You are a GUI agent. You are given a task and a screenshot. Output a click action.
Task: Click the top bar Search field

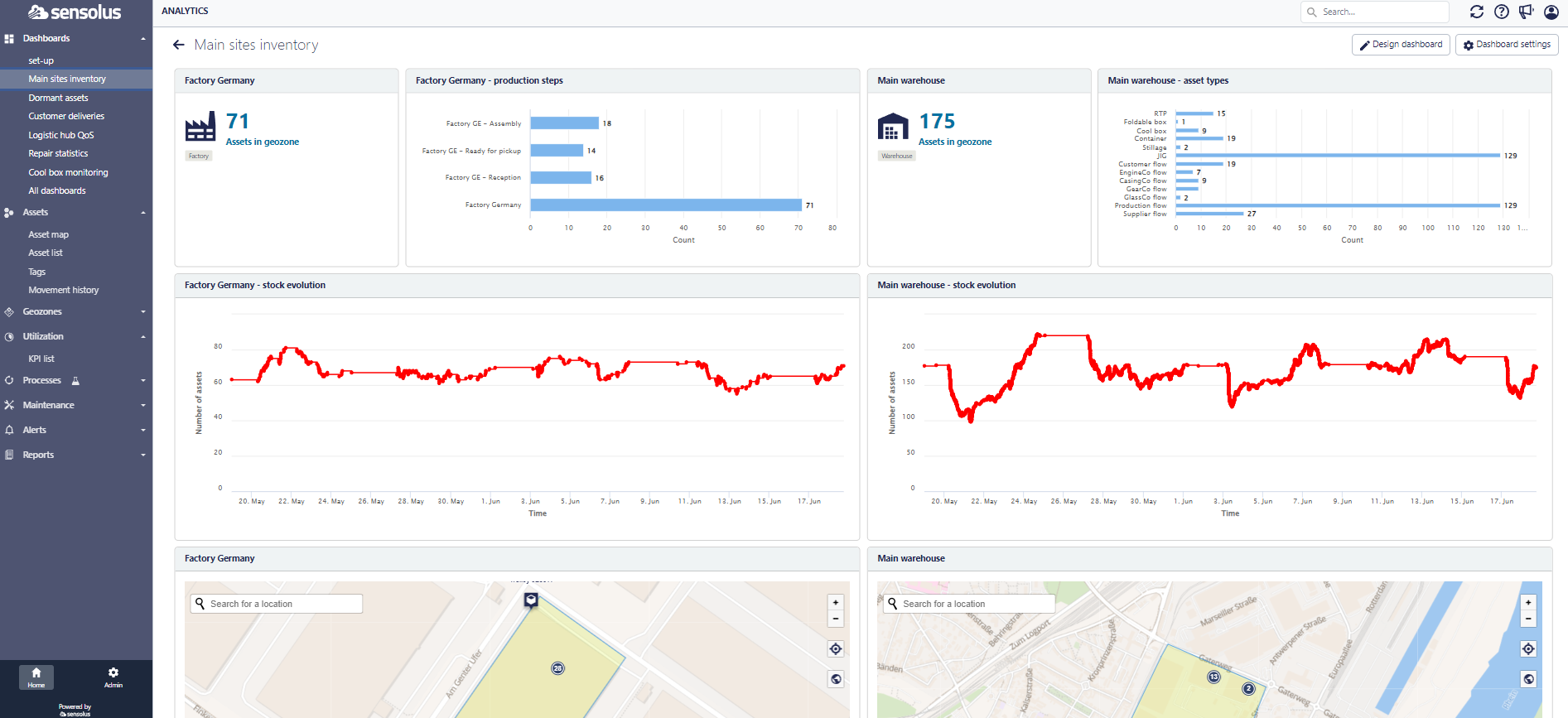point(1375,12)
